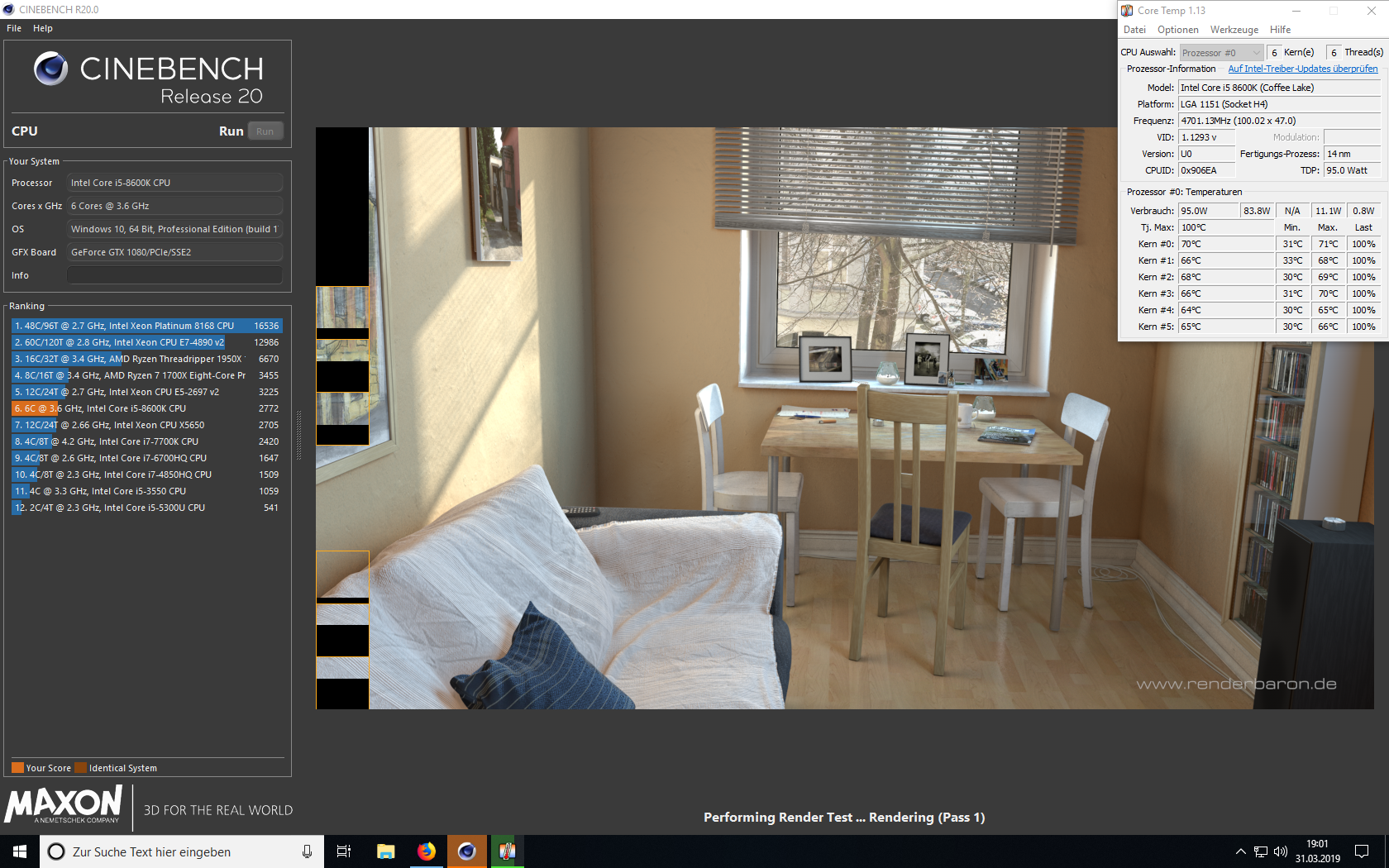Open the network icon in system tray
1389x868 pixels.
coord(1261,851)
